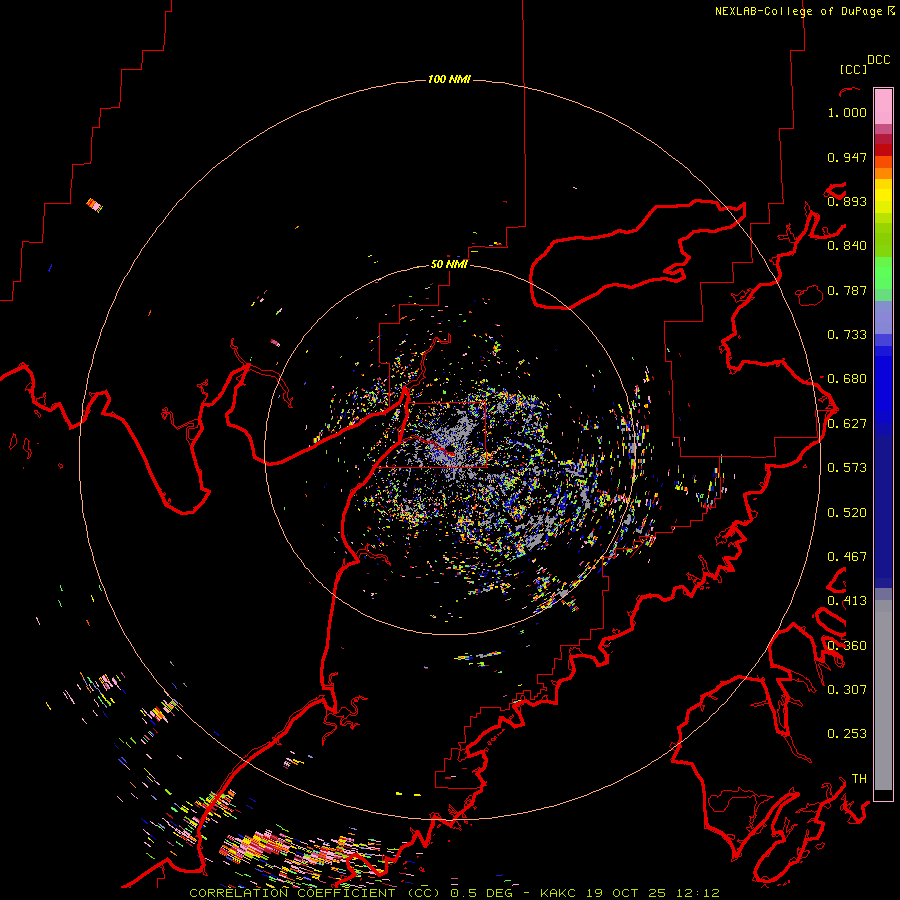Click the 0.467 color scale value
900x900 pixels.
[847, 557]
